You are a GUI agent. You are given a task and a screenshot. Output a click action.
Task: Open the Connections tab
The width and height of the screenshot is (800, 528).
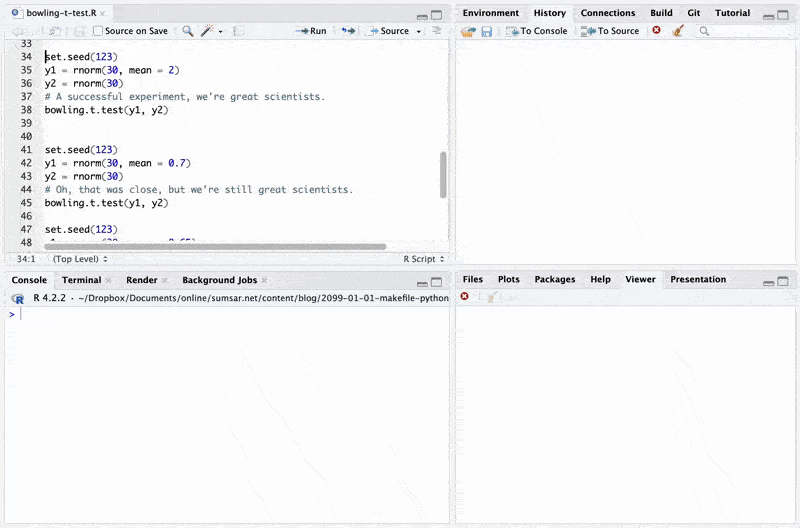coord(608,13)
